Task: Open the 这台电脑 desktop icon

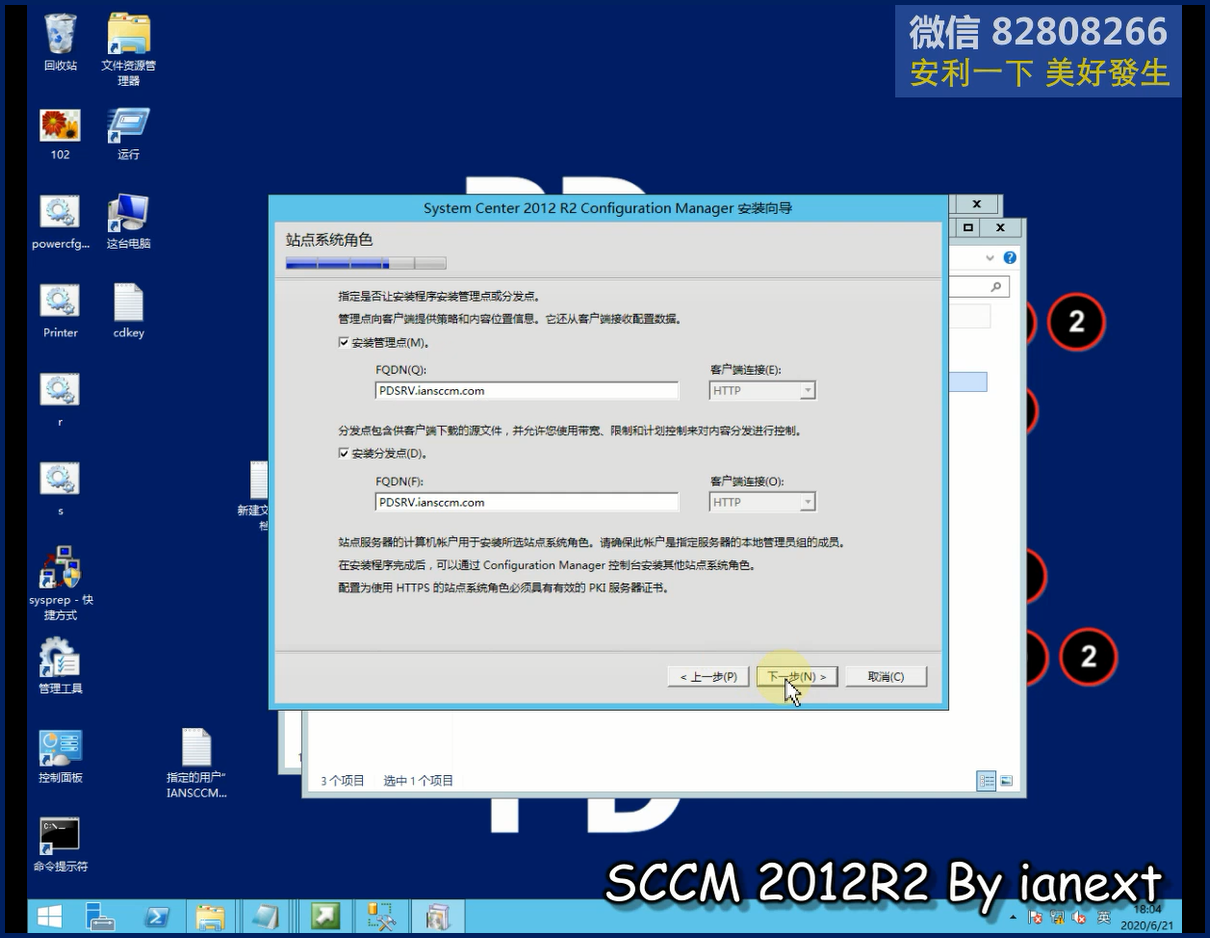Action: click(x=128, y=223)
